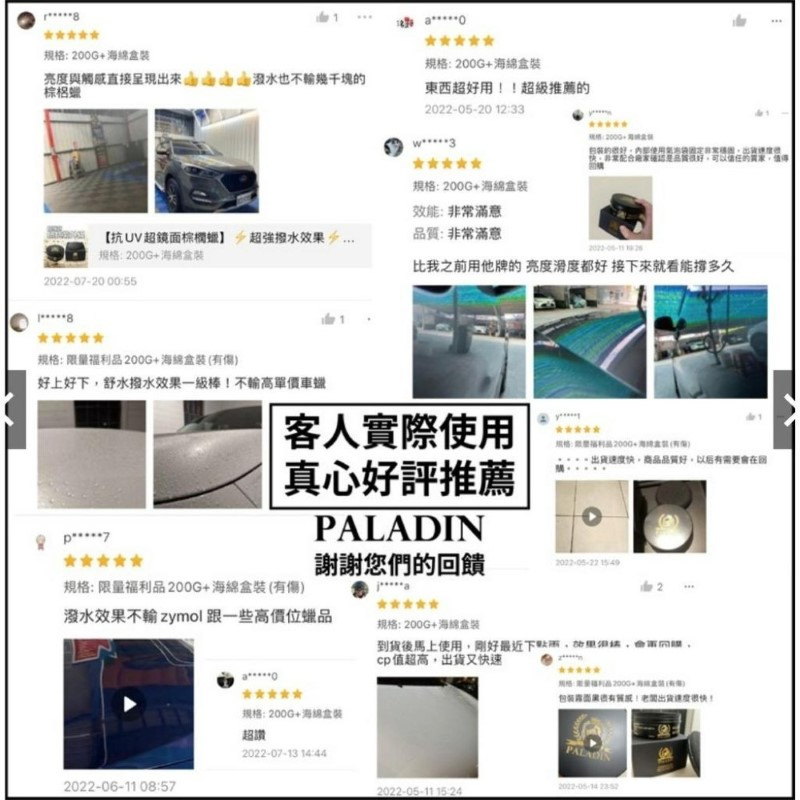This screenshot has height=800, width=800.
Task: Like the review by j*****a
Action: [x=646, y=586]
